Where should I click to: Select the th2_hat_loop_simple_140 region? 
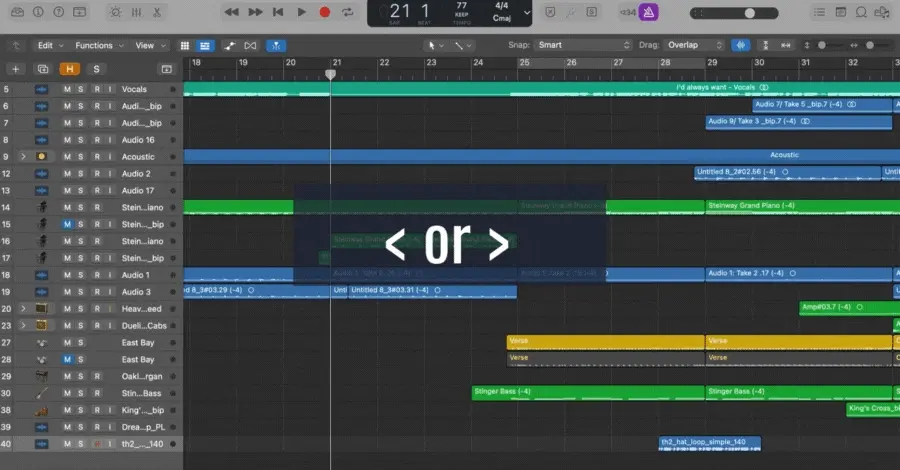[710, 444]
